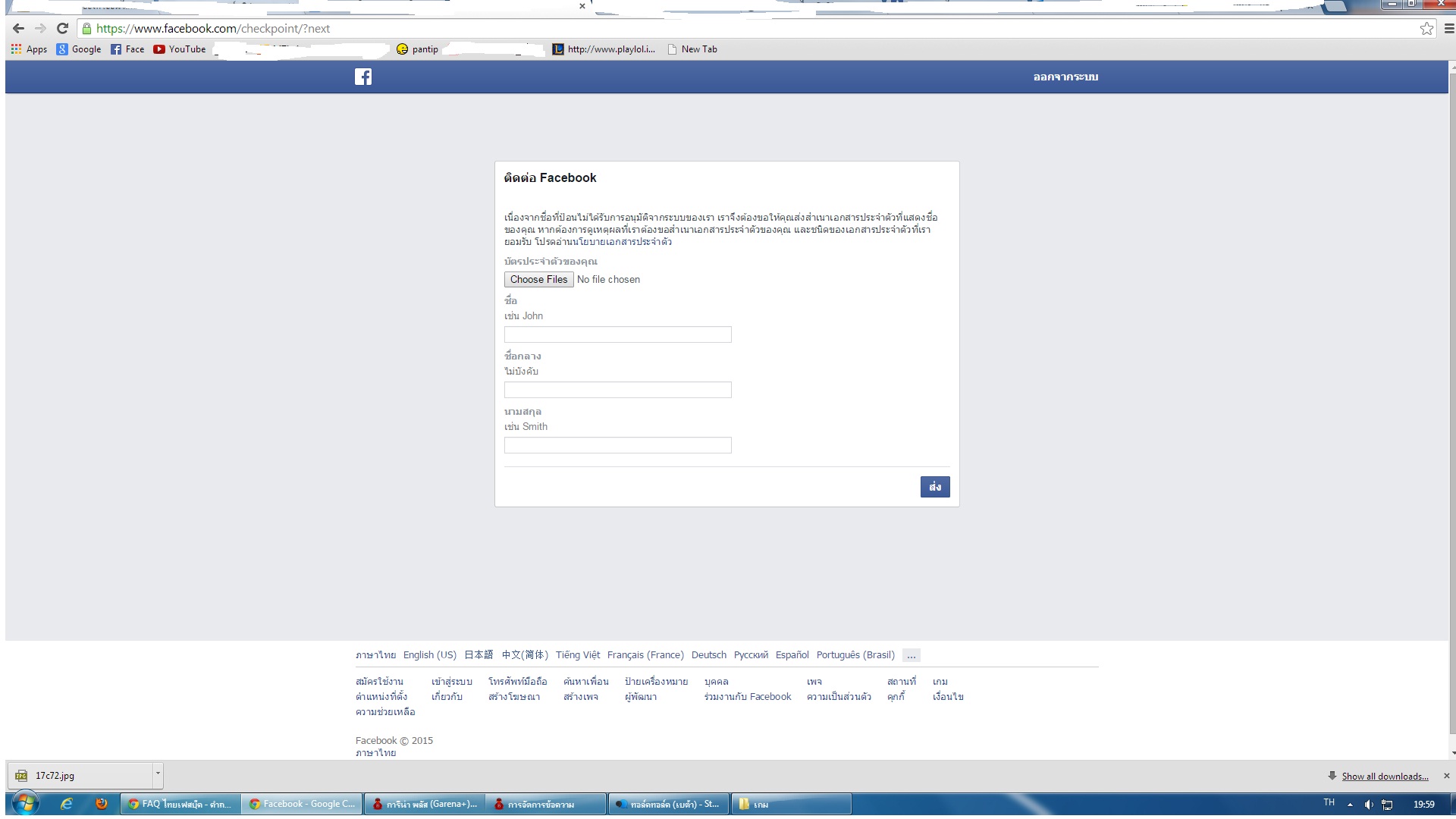The image size is (1456, 819).
Task: Launch Internet Explorer from the taskbar
Action: tap(67, 804)
